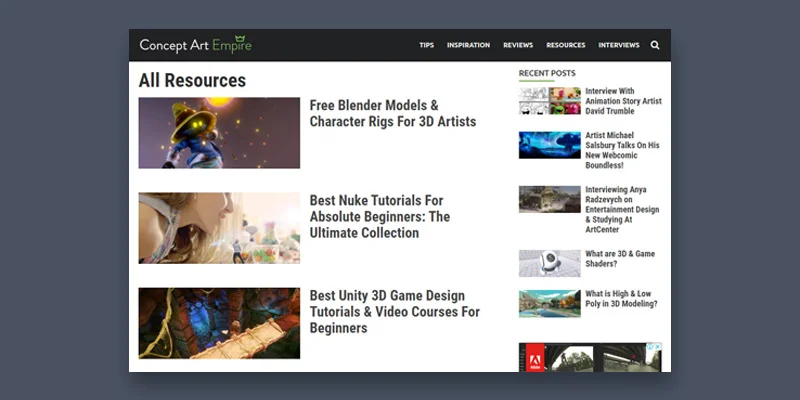This screenshot has width=800, height=400.
Task: Open the Inspiration menu item
Action: coord(468,45)
